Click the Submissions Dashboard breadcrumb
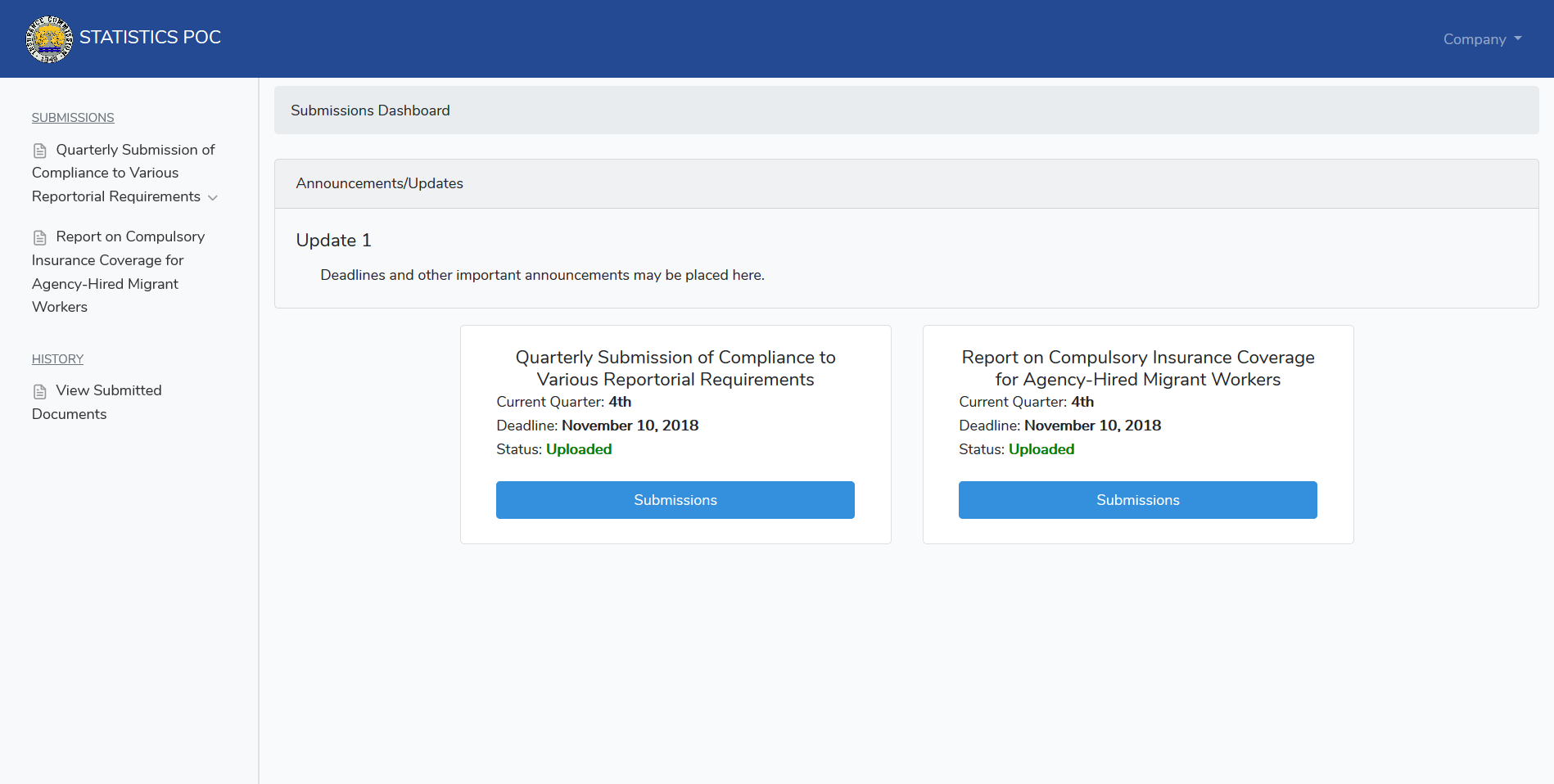Image resolution: width=1554 pixels, height=784 pixels. 370,110
